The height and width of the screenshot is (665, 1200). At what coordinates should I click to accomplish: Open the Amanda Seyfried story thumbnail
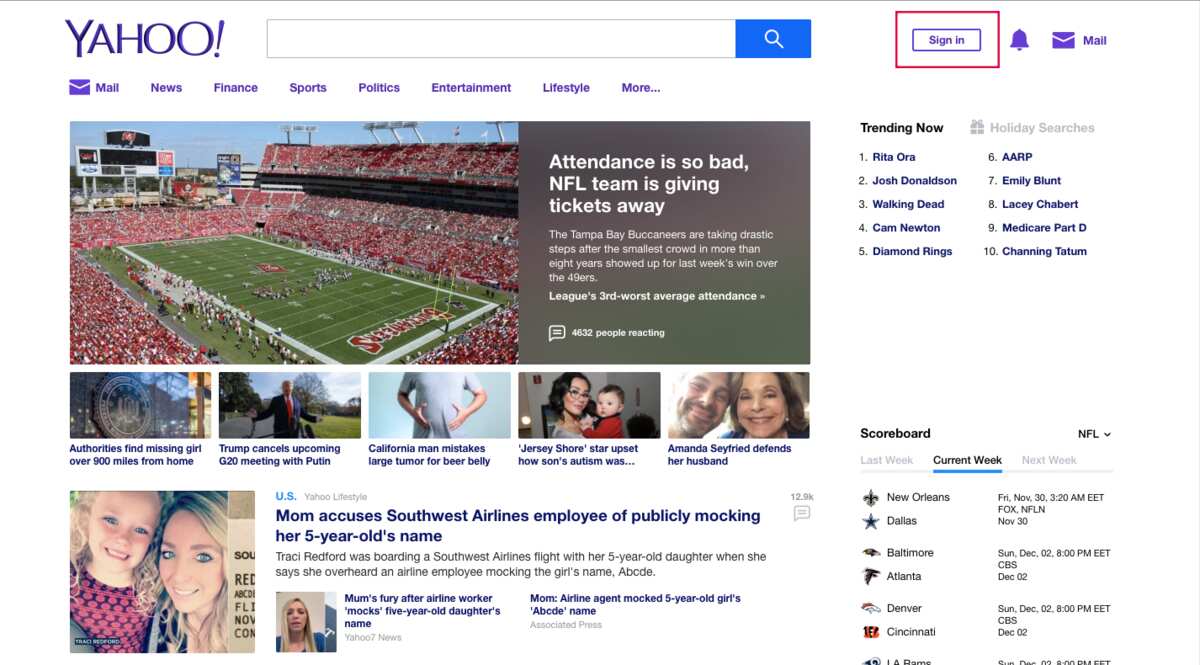[x=739, y=405]
